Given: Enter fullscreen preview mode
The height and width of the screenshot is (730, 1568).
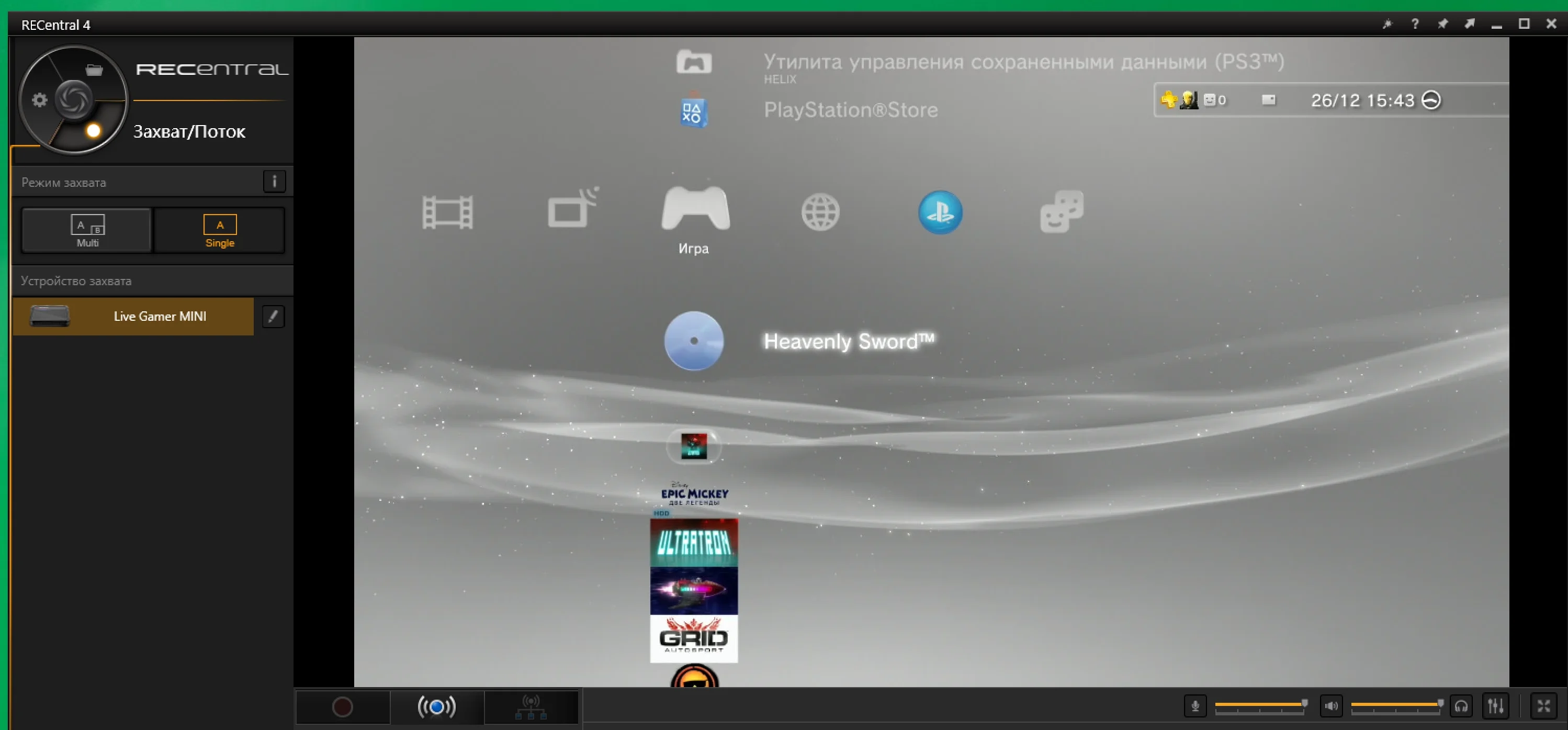Looking at the screenshot, I should click(1543, 706).
